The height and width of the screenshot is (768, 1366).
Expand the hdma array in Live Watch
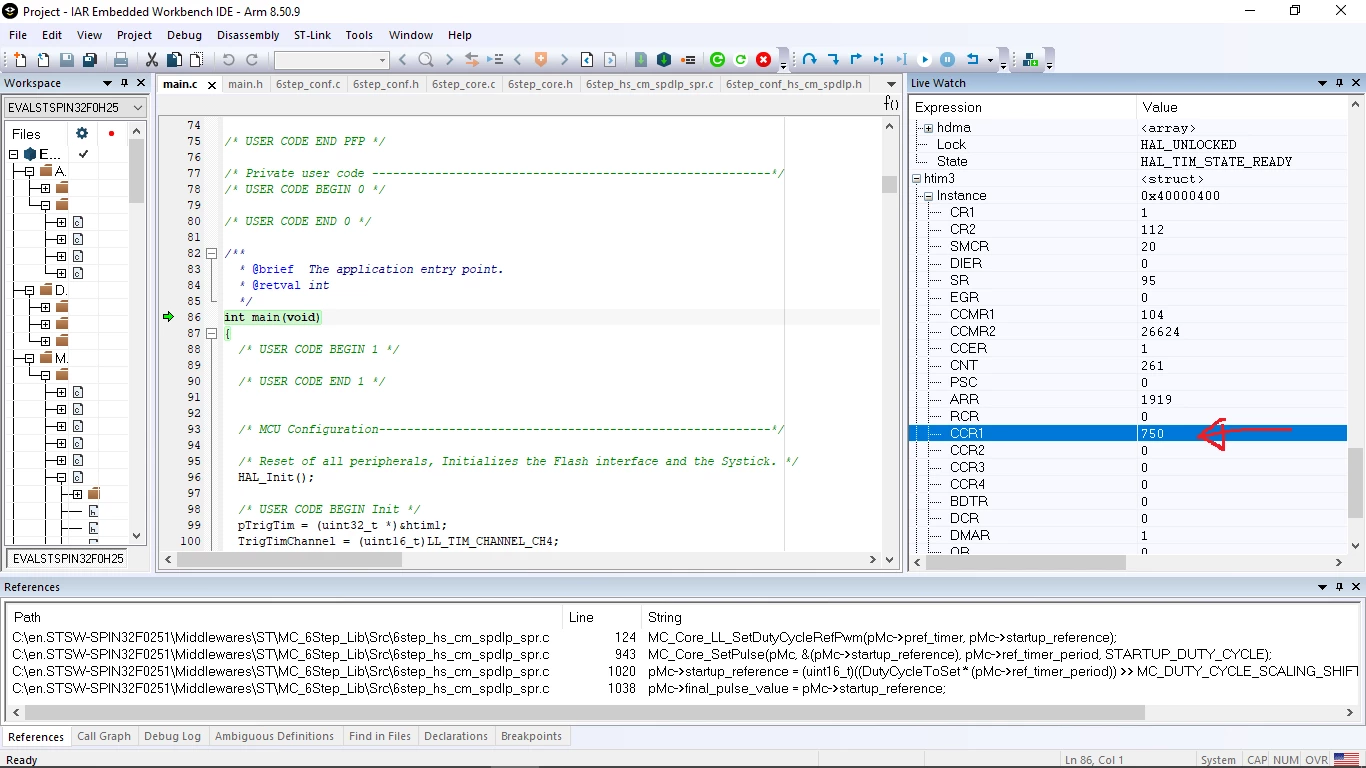(x=928, y=128)
